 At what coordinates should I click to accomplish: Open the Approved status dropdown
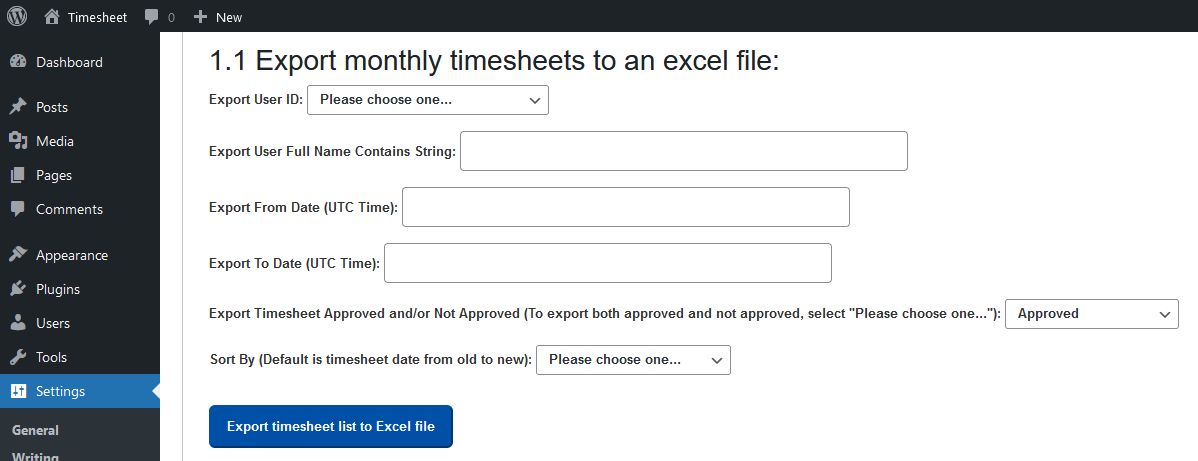[1091, 313]
